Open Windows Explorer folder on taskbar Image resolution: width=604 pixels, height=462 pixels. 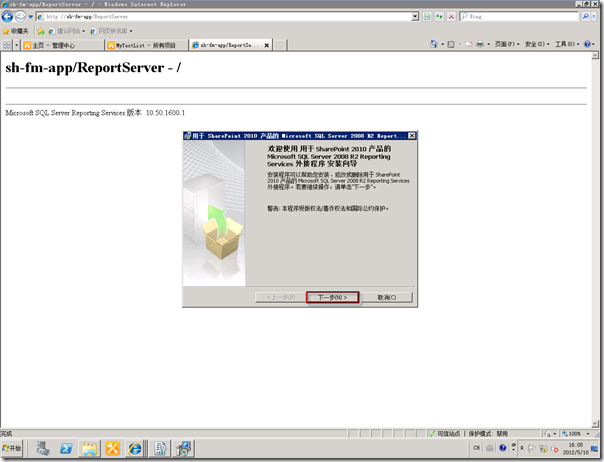tap(89, 449)
